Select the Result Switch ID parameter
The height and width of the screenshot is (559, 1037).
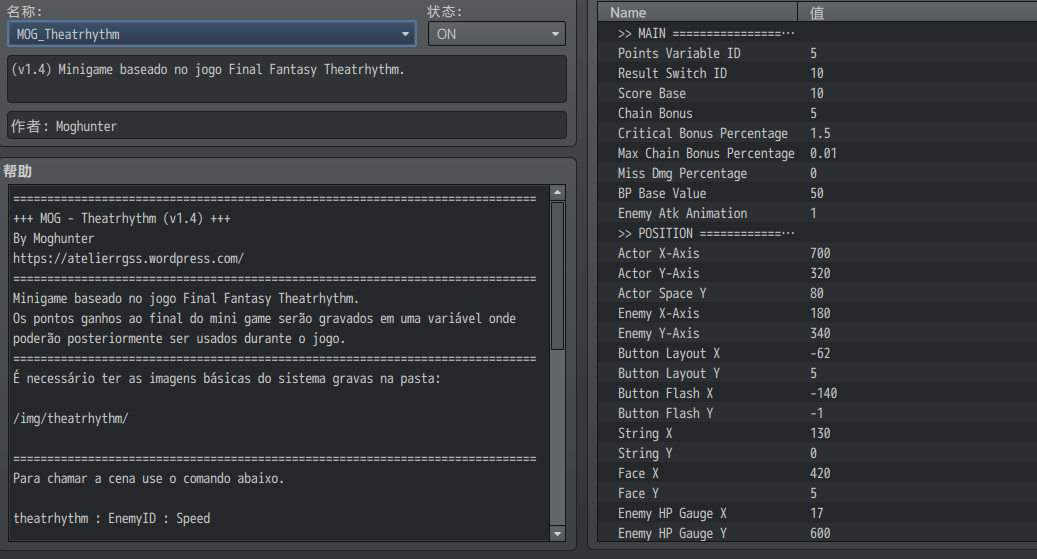tap(817, 73)
